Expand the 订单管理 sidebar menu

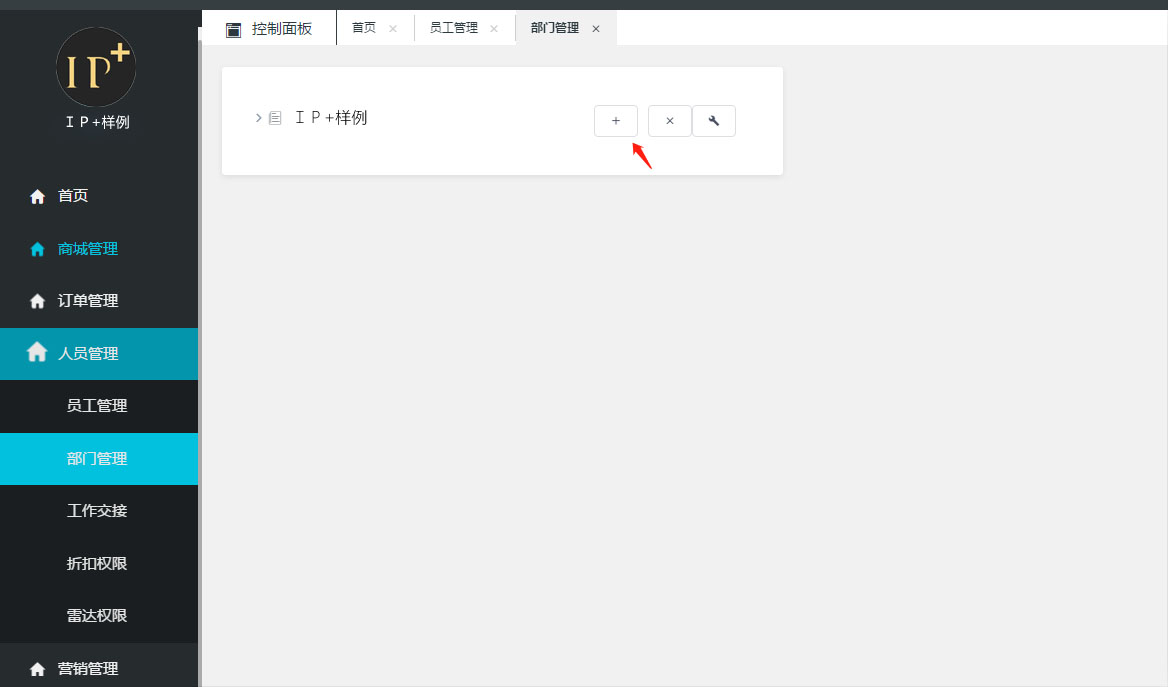coord(88,301)
